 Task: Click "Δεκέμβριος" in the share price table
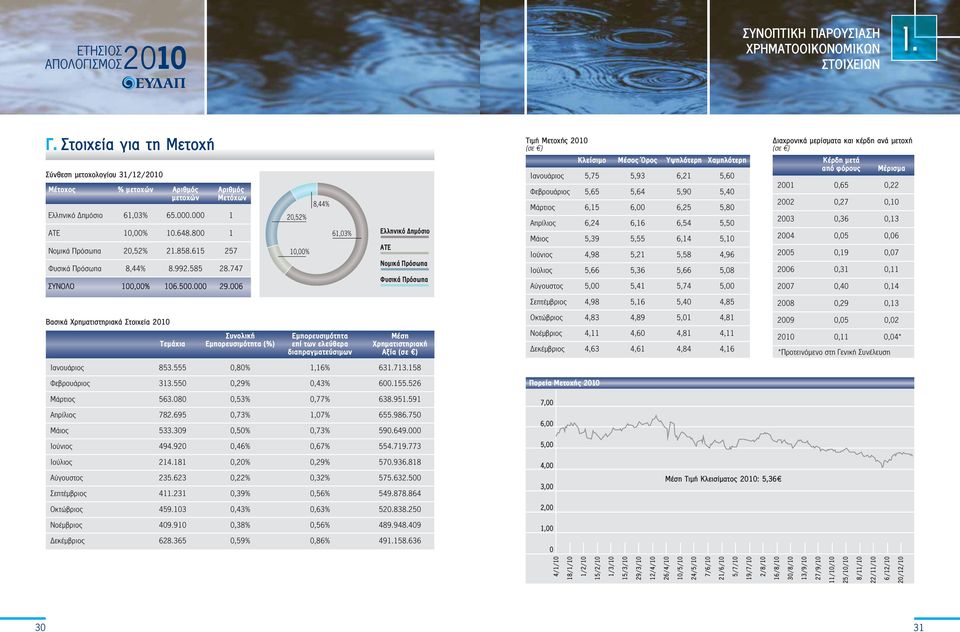pos(547,349)
